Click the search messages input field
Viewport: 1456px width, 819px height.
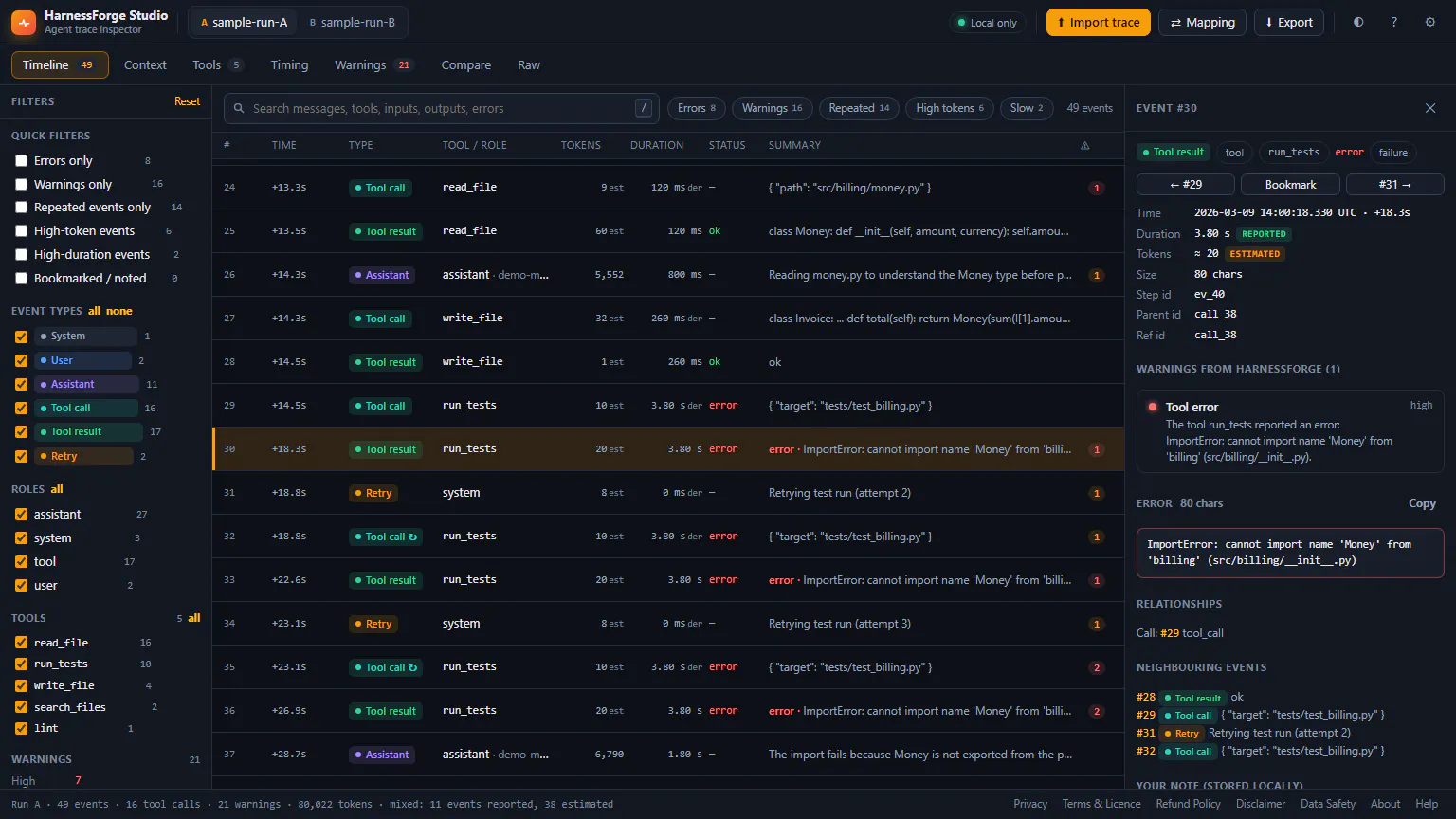[441, 108]
